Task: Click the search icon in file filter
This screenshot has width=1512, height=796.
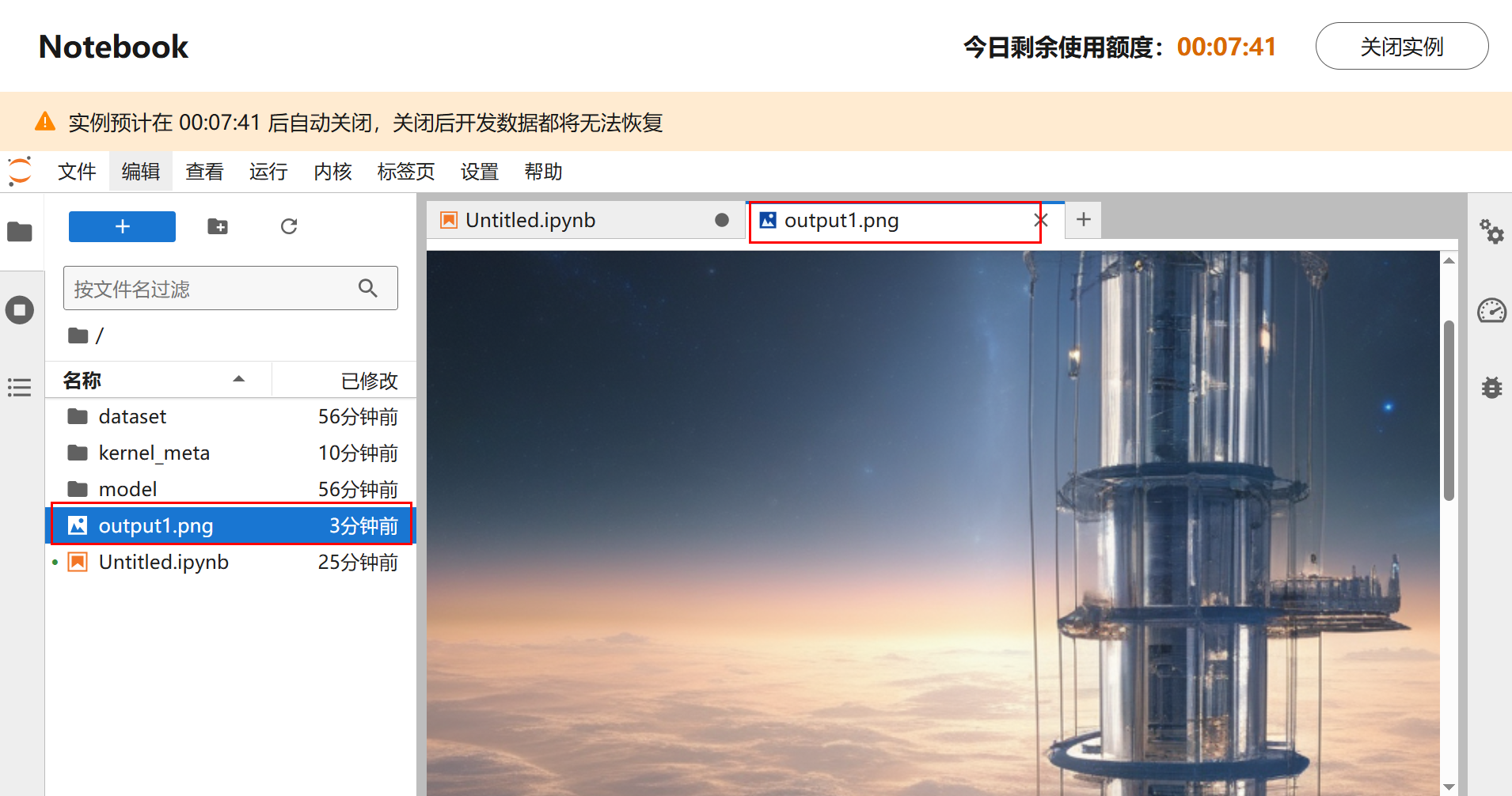Action: [368, 288]
